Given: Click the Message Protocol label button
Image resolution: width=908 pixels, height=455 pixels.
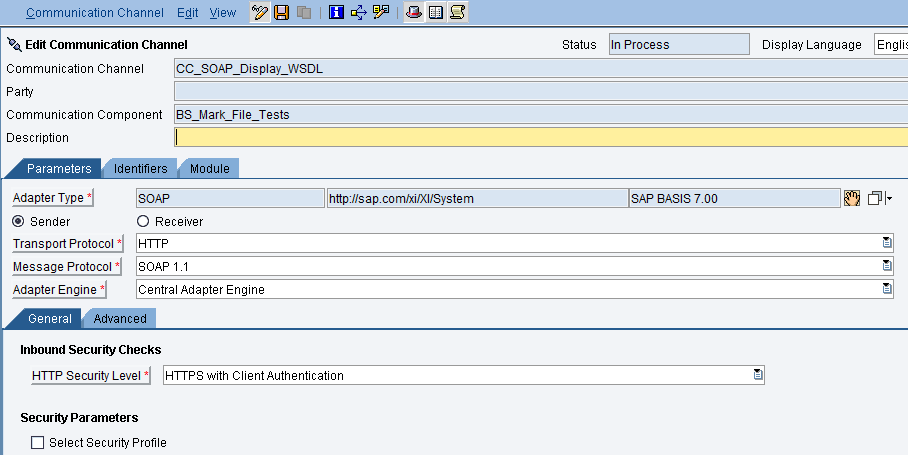Looking at the screenshot, I should tap(67, 266).
